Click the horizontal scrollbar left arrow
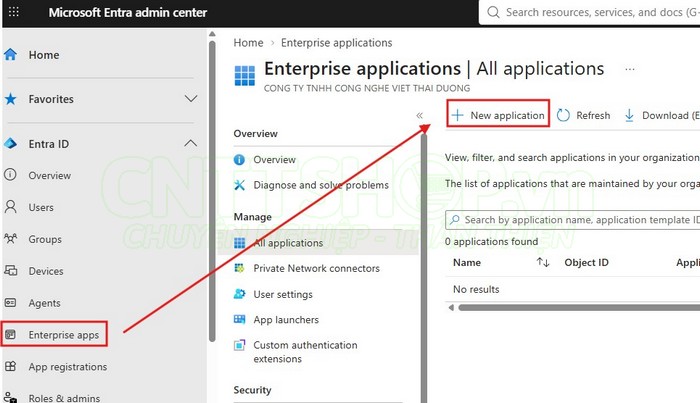This screenshot has height=403, width=700. pyautogui.click(x=451, y=307)
